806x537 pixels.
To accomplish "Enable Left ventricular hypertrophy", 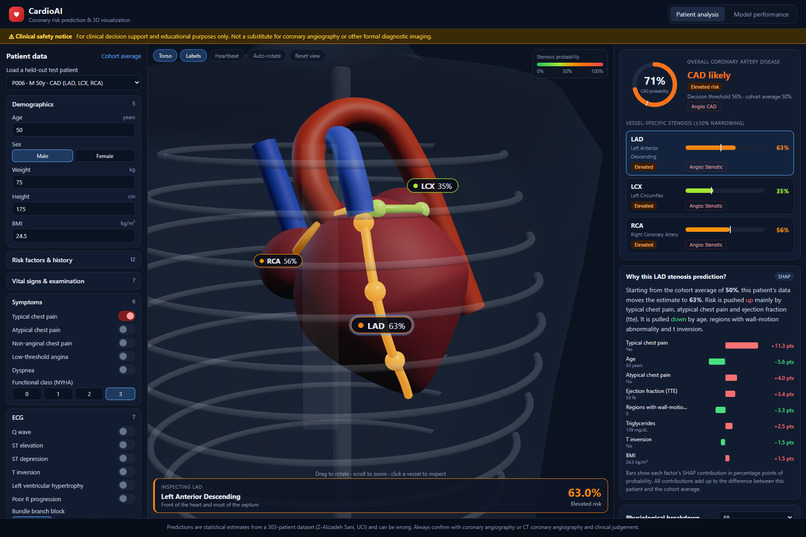I will 126,485.
